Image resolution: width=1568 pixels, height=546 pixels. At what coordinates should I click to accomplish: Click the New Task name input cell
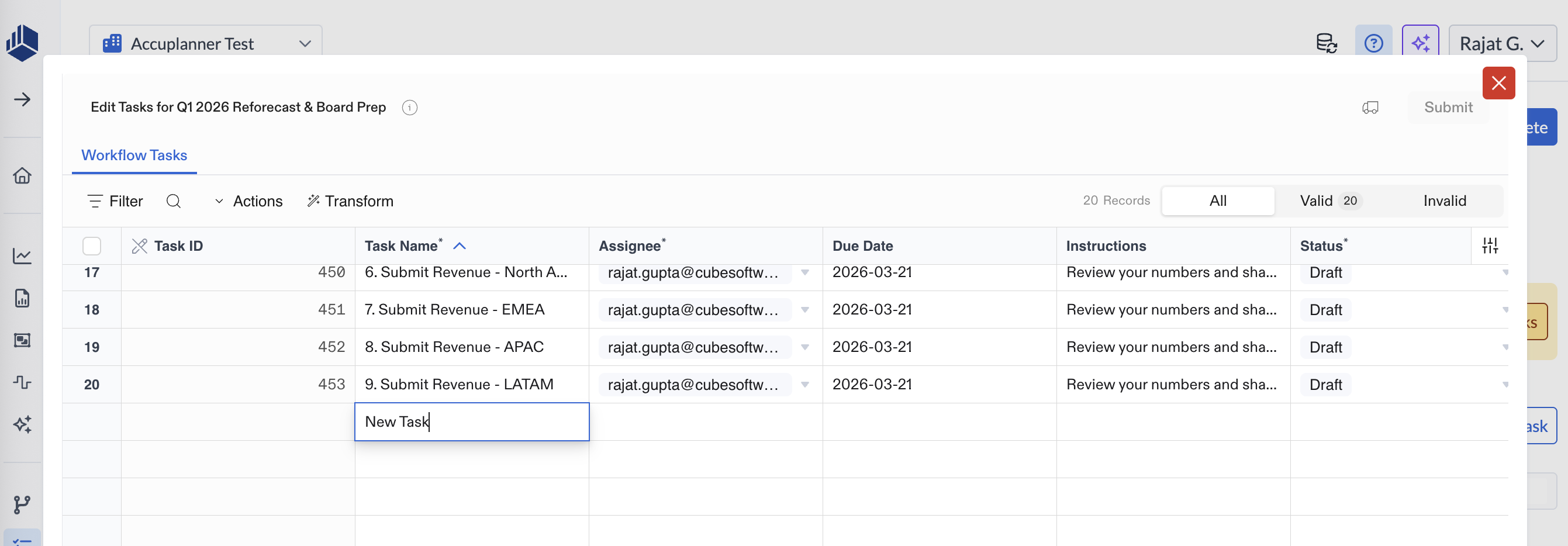tap(472, 422)
